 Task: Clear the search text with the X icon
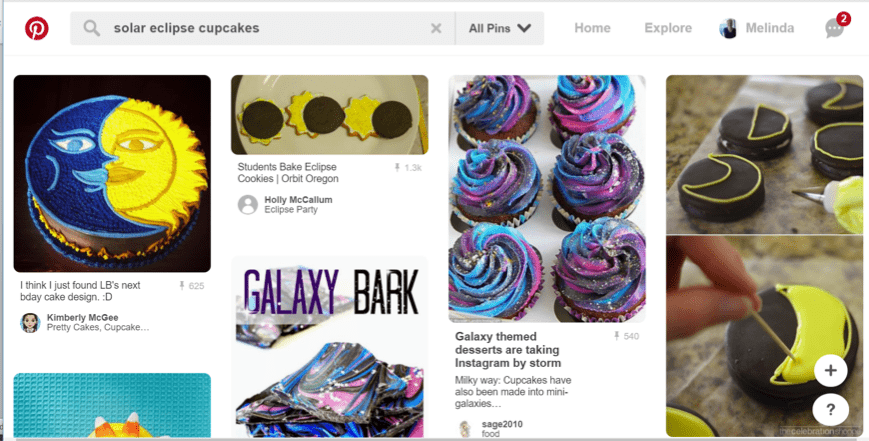point(436,28)
